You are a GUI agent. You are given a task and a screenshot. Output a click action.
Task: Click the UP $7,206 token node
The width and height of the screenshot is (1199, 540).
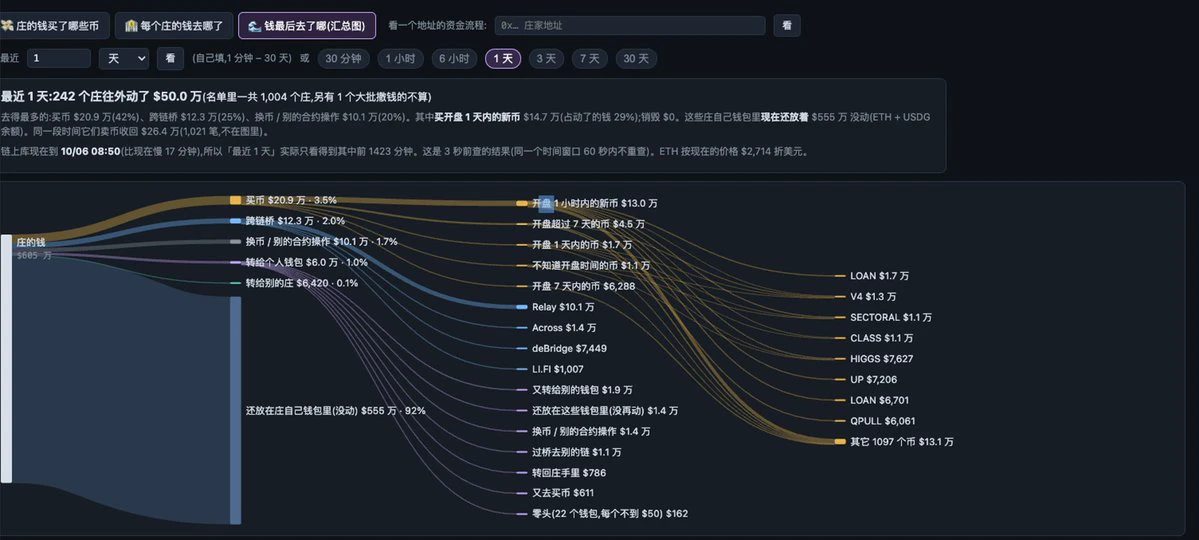pos(873,379)
